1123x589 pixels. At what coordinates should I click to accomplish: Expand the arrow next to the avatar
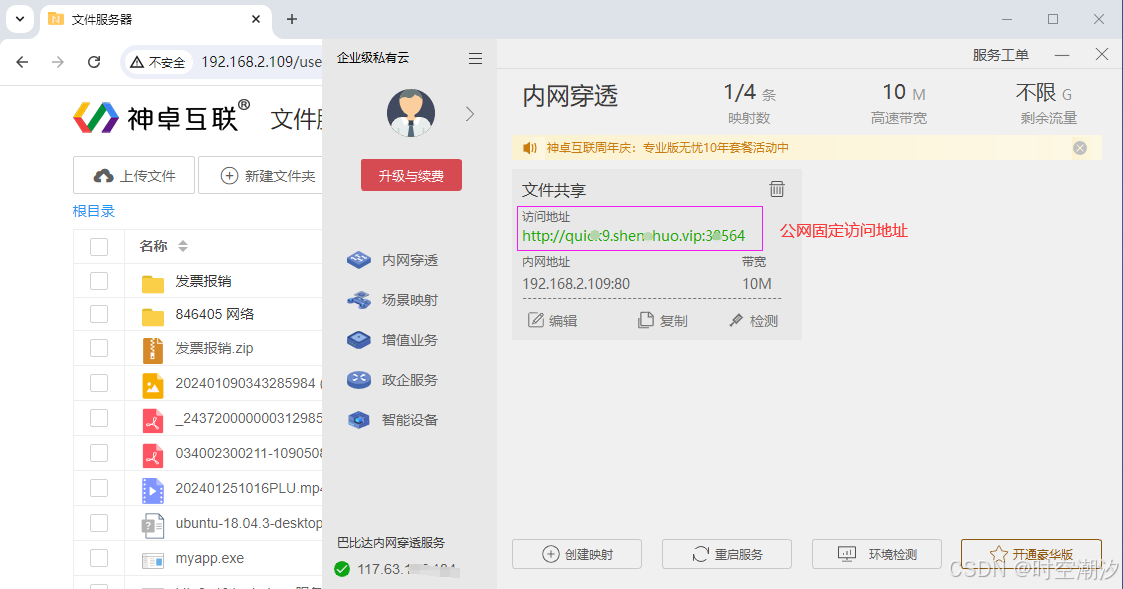pyautogui.click(x=470, y=114)
